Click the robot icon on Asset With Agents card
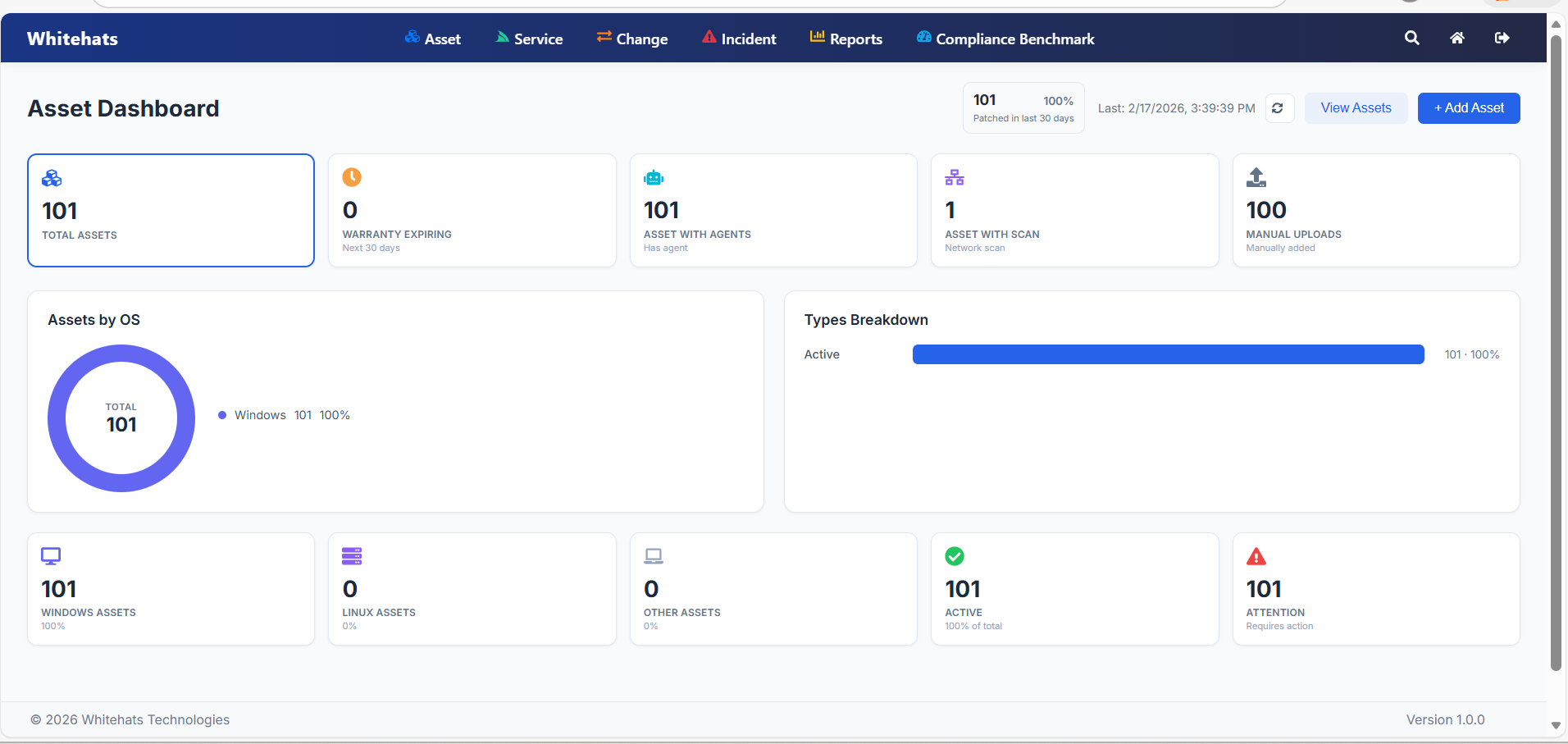 (654, 176)
